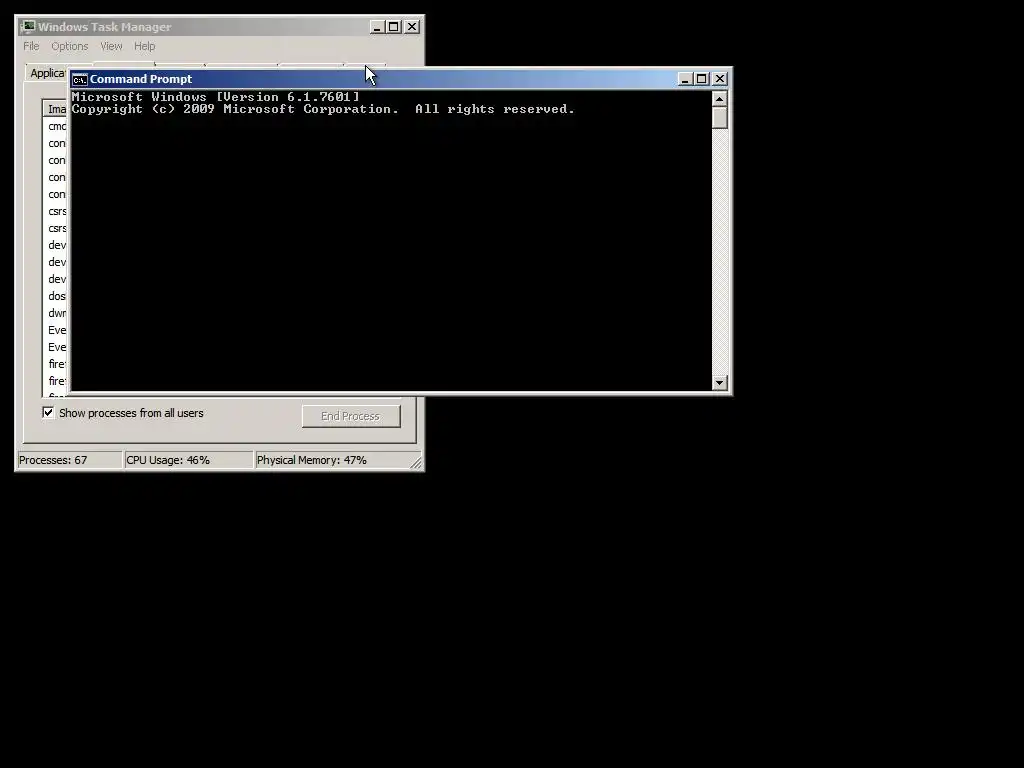Click the Command Prompt scroll down arrow

(x=720, y=383)
